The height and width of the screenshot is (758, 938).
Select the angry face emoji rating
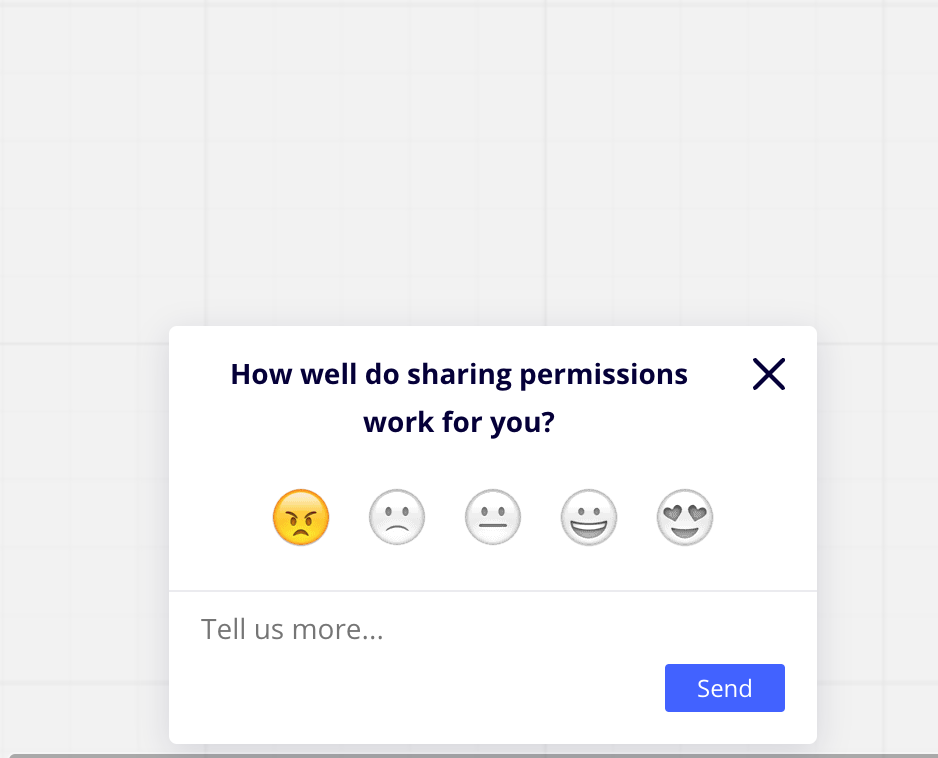point(301,517)
